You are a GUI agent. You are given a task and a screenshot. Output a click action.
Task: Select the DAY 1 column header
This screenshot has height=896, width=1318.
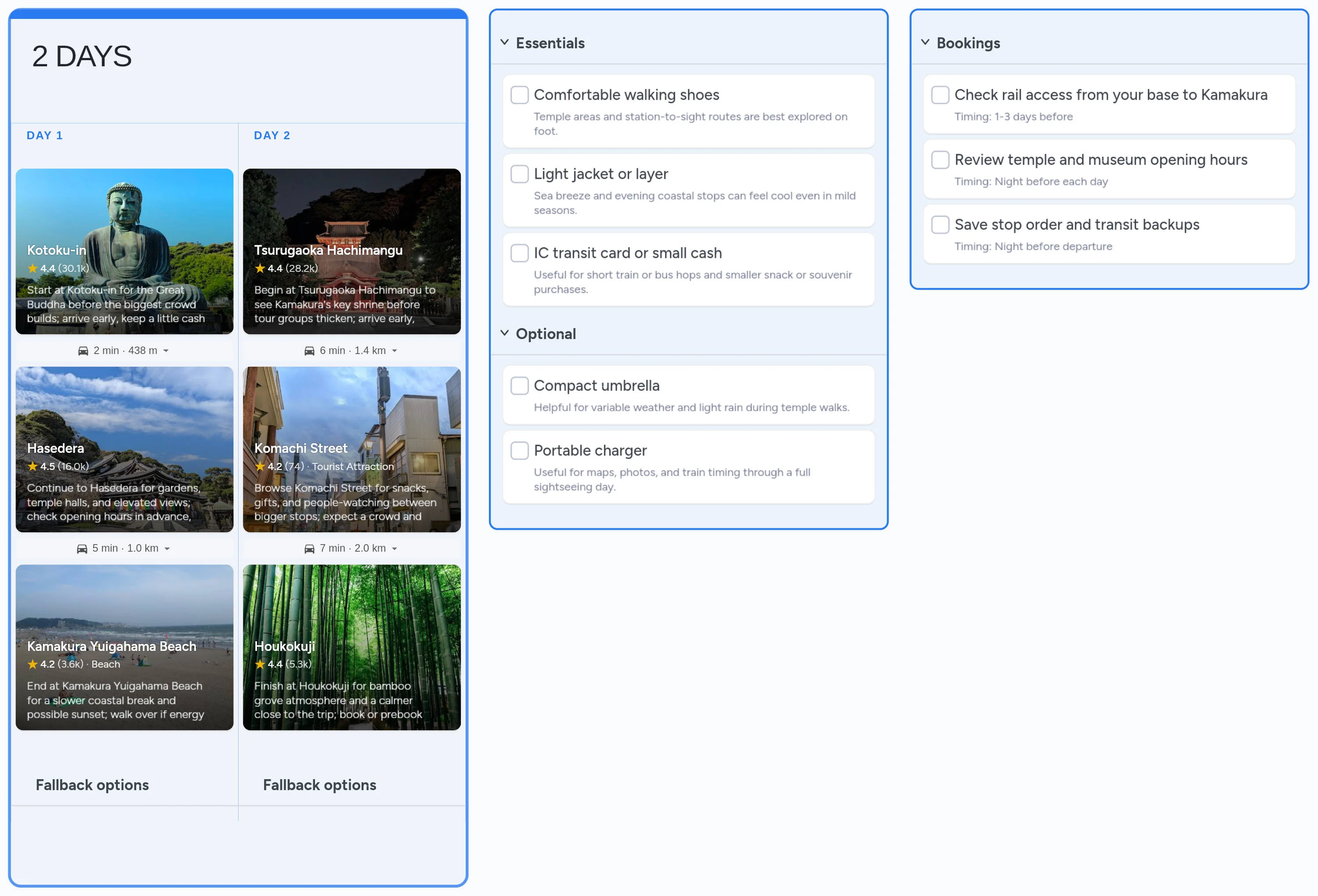[45, 136]
